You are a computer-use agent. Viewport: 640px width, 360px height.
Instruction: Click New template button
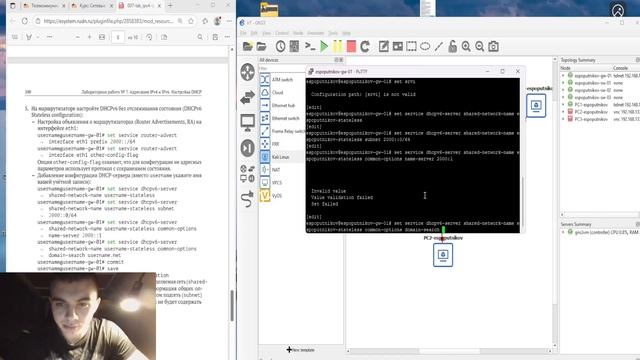pyautogui.click(x=301, y=350)
